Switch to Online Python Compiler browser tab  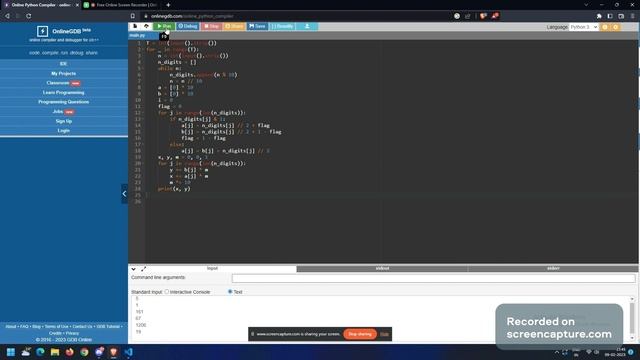40,5
